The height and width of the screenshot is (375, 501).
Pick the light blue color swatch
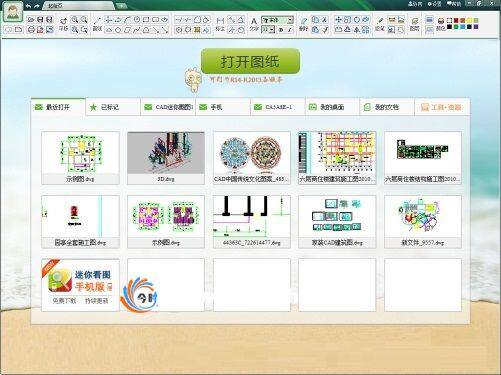coord(462,27)
